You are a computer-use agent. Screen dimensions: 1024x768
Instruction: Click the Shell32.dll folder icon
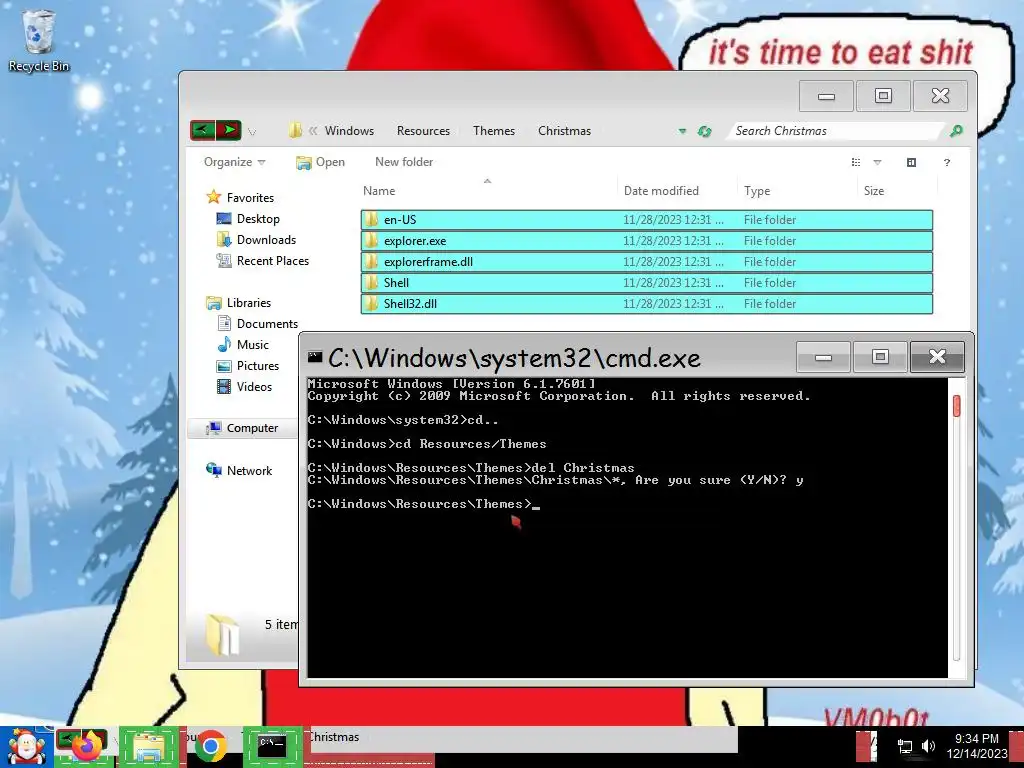click(372, 303)
